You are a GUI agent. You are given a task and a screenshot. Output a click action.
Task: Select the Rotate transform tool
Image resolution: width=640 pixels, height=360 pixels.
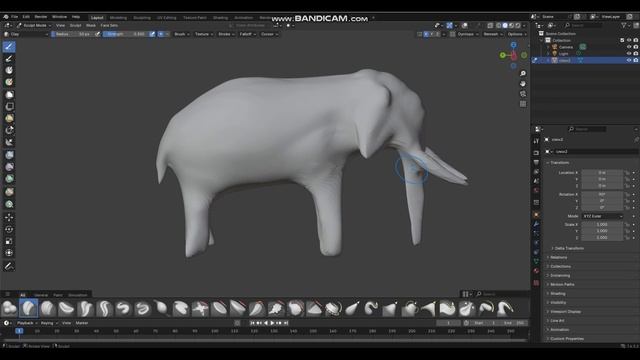[x=9, y=229]
